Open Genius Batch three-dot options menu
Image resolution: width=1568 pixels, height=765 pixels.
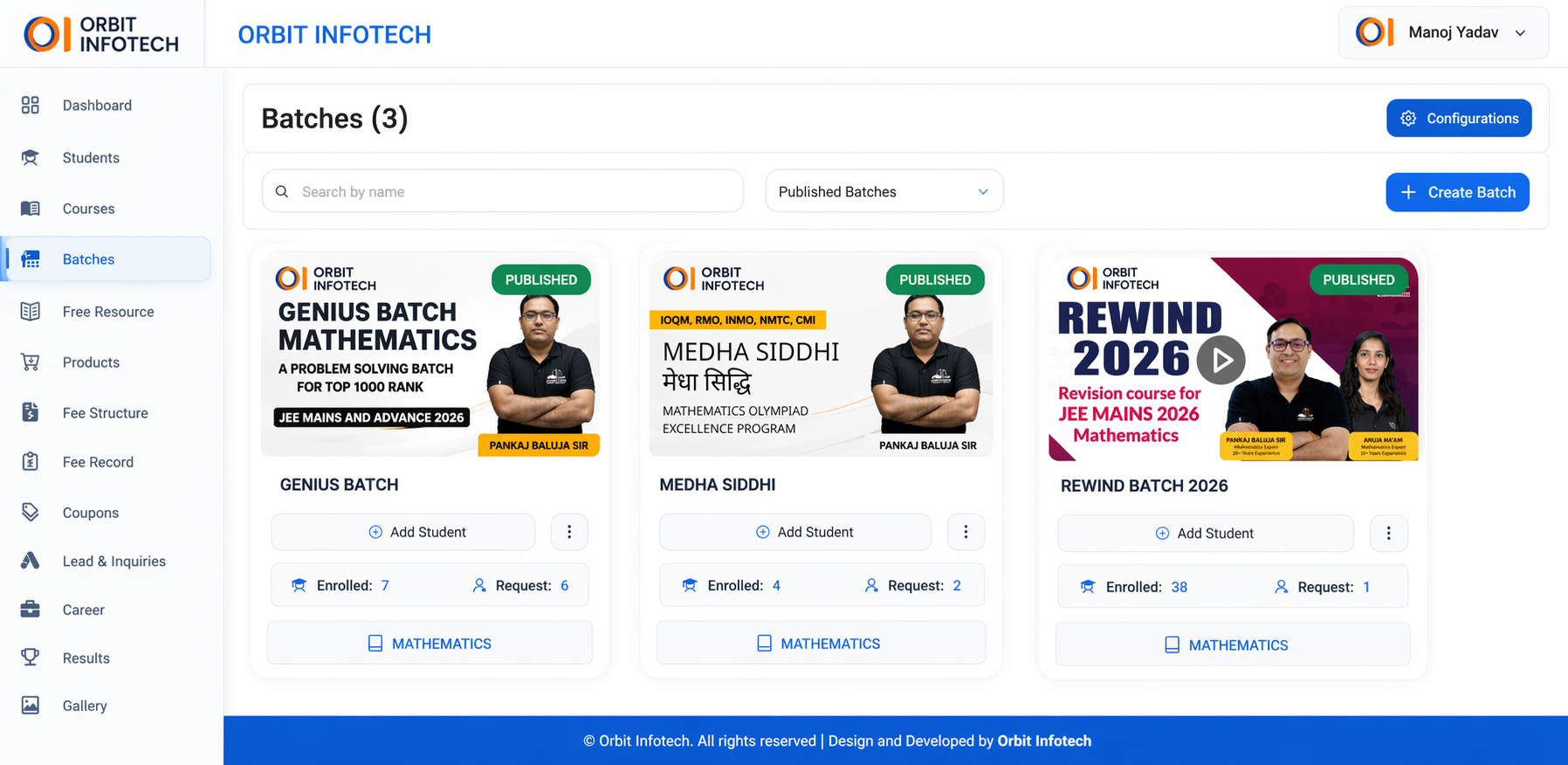click(x=569, y=532)
